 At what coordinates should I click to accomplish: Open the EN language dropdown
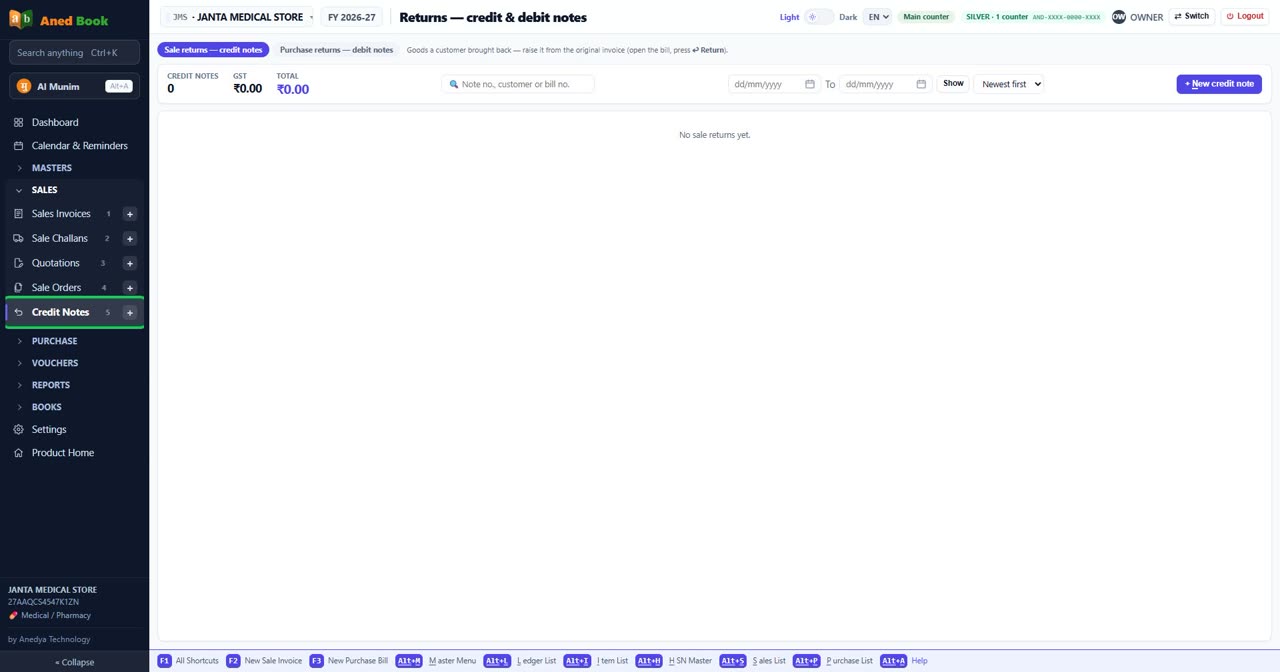(877, 17)
